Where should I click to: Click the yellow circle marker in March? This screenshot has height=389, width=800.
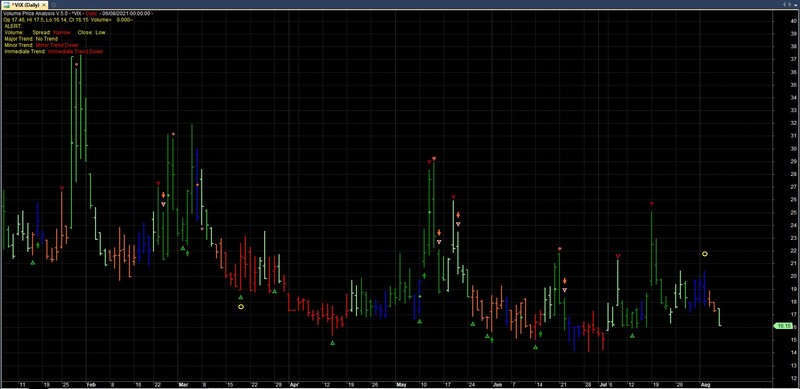pyautogui.click(x=241, y=306)
